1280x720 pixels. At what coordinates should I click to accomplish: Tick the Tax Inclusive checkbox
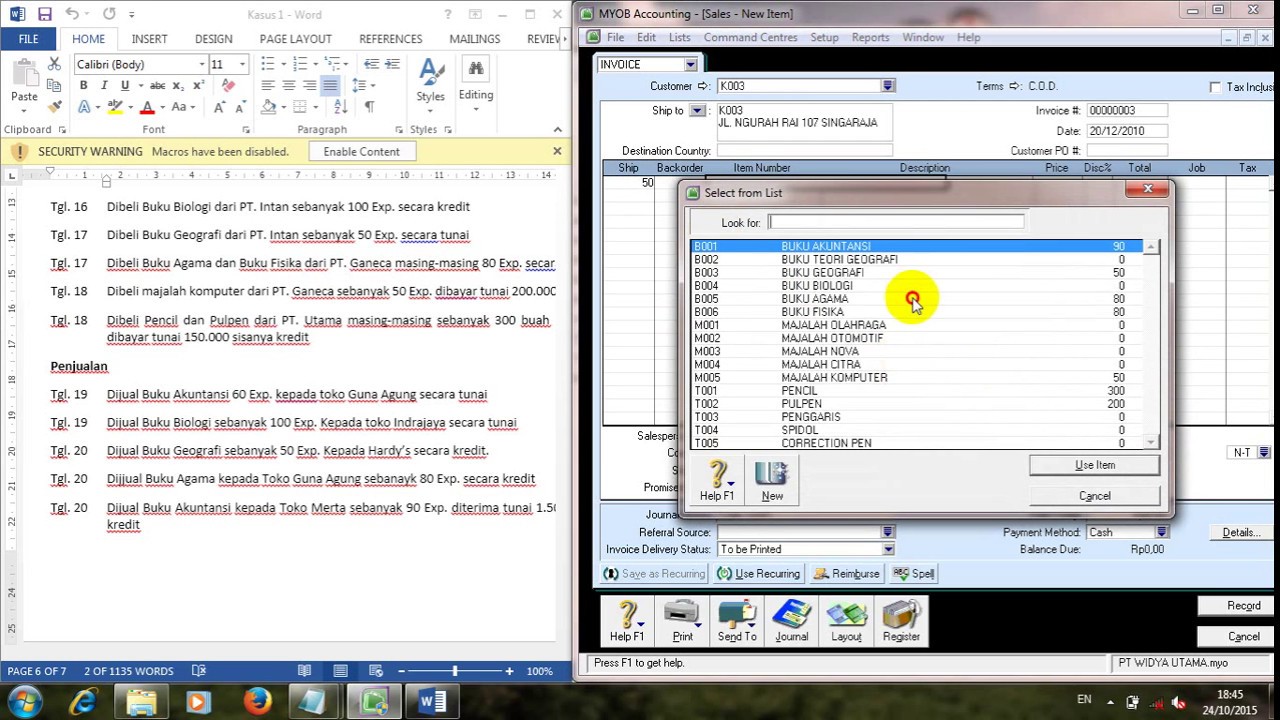coord(1215,87)
